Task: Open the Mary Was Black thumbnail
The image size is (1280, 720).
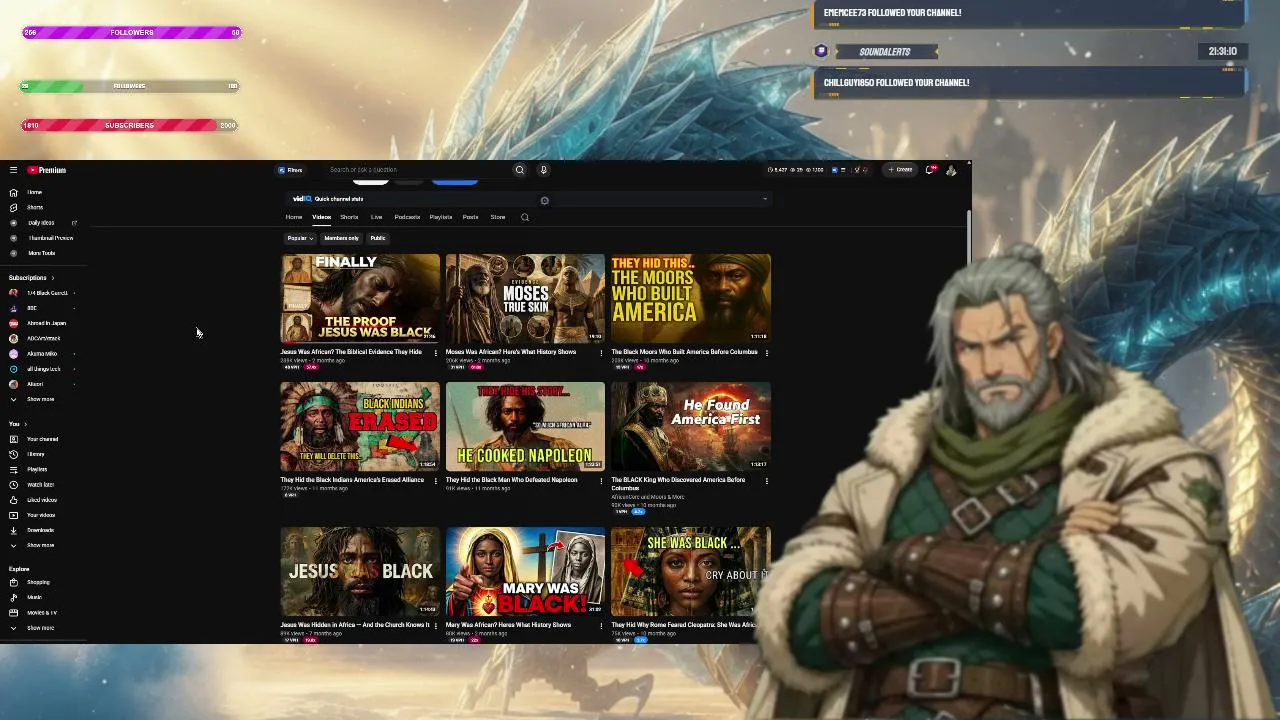Action: pyautogui.click(x=525, y=571)
